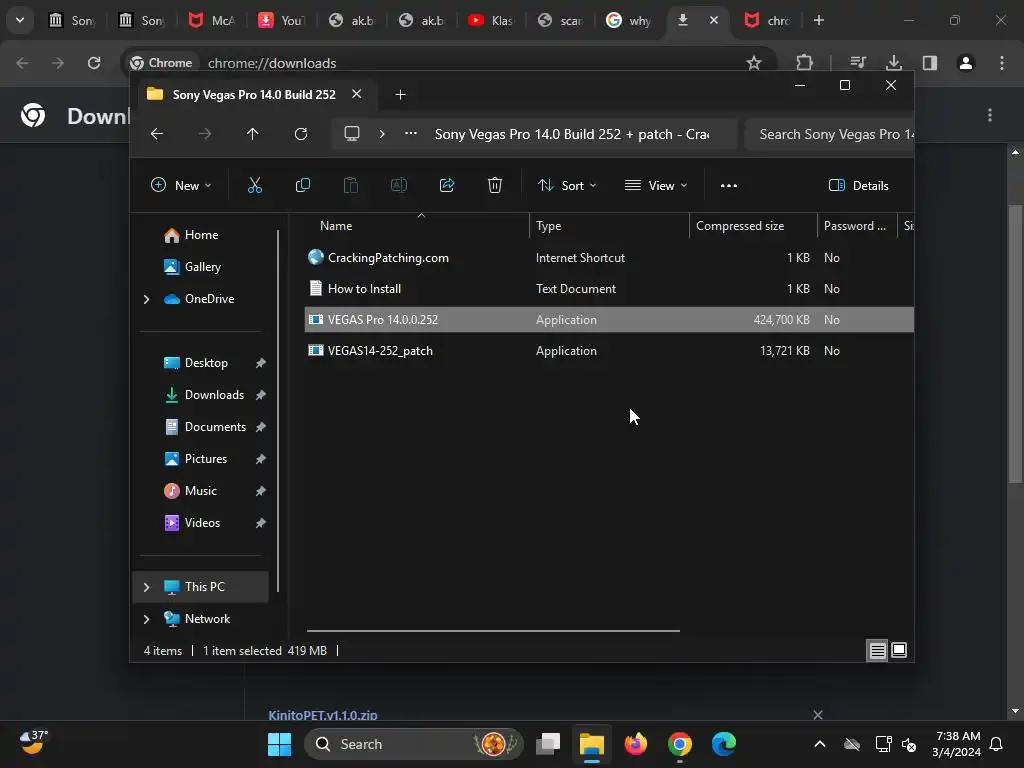1024x768 pixels.
Task: Click the Chrome downloads page vertical scrollbar
Action: click(1015, 345)
